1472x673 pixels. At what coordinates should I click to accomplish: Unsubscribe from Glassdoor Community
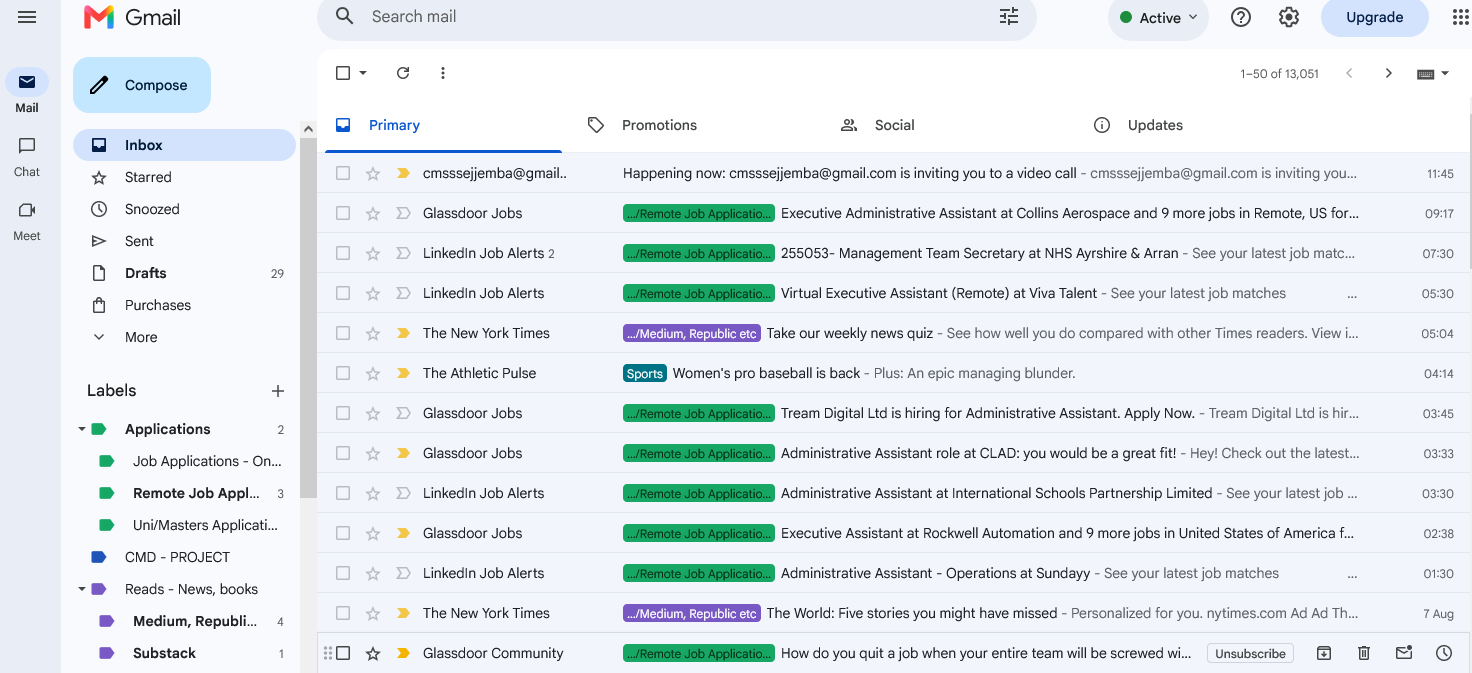1250,653
